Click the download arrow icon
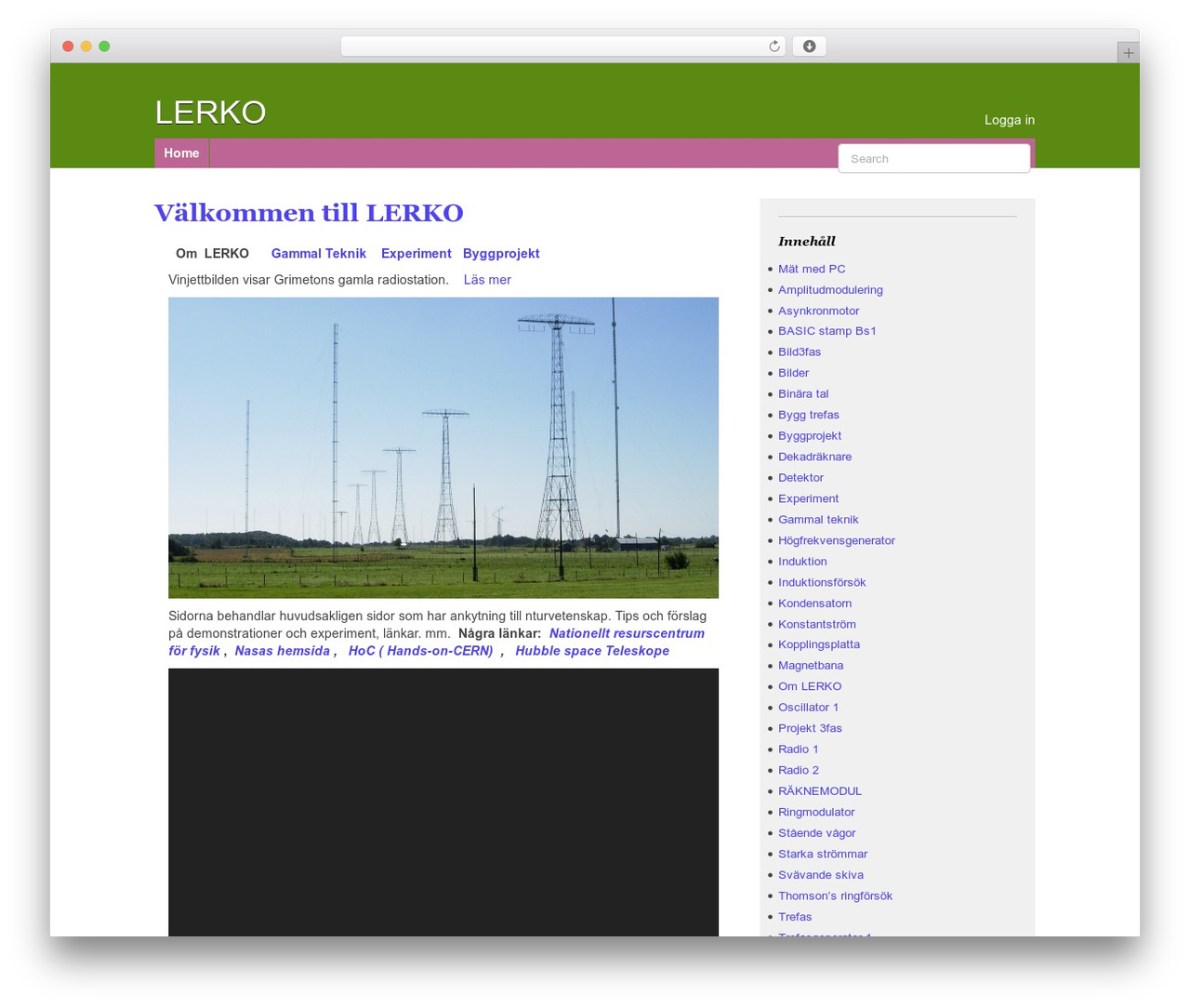The height and width of the screenshot is (1008, 1190). (x=809, y=46)
